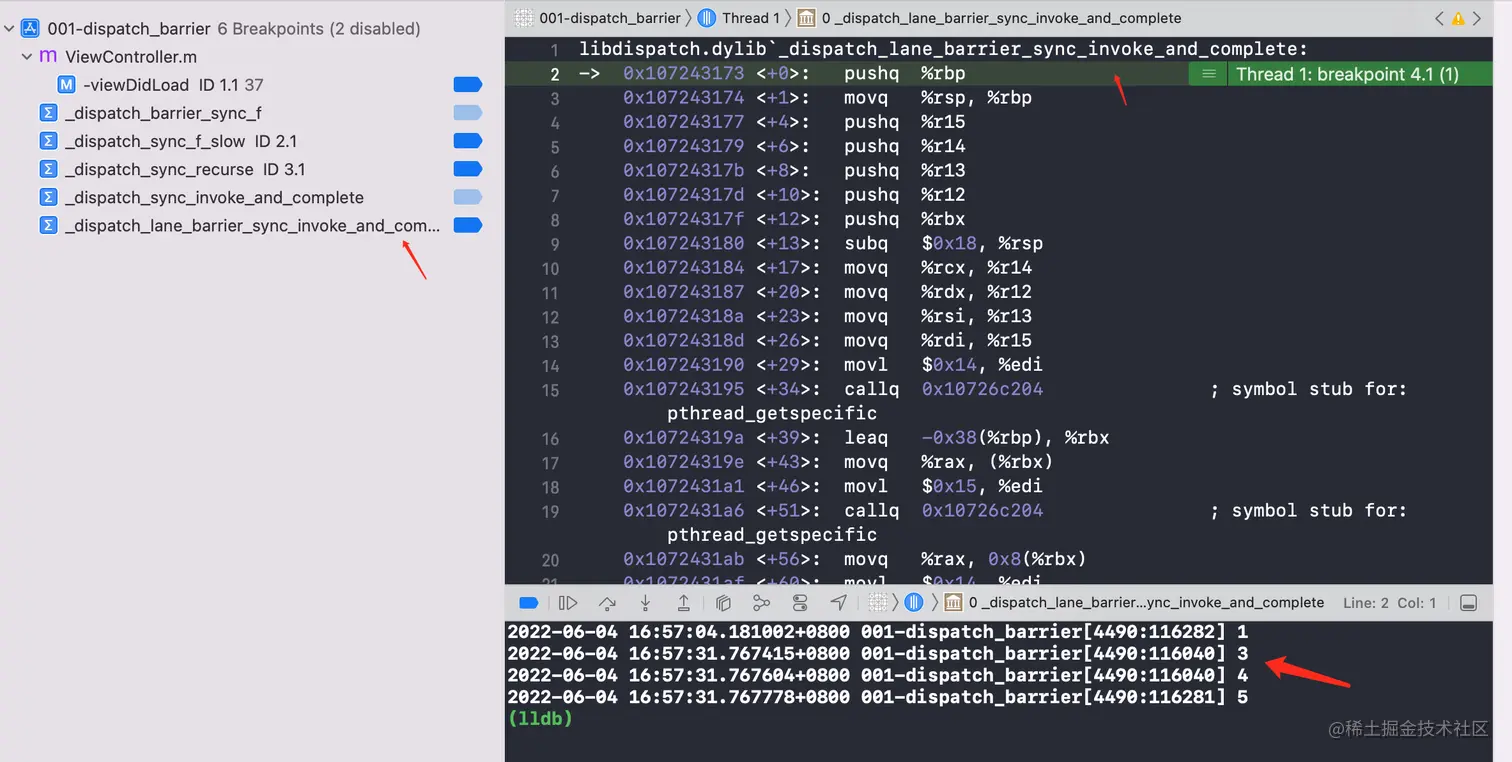Open the Debug Memory Graph tool
1512x762 pixels.
761,602
